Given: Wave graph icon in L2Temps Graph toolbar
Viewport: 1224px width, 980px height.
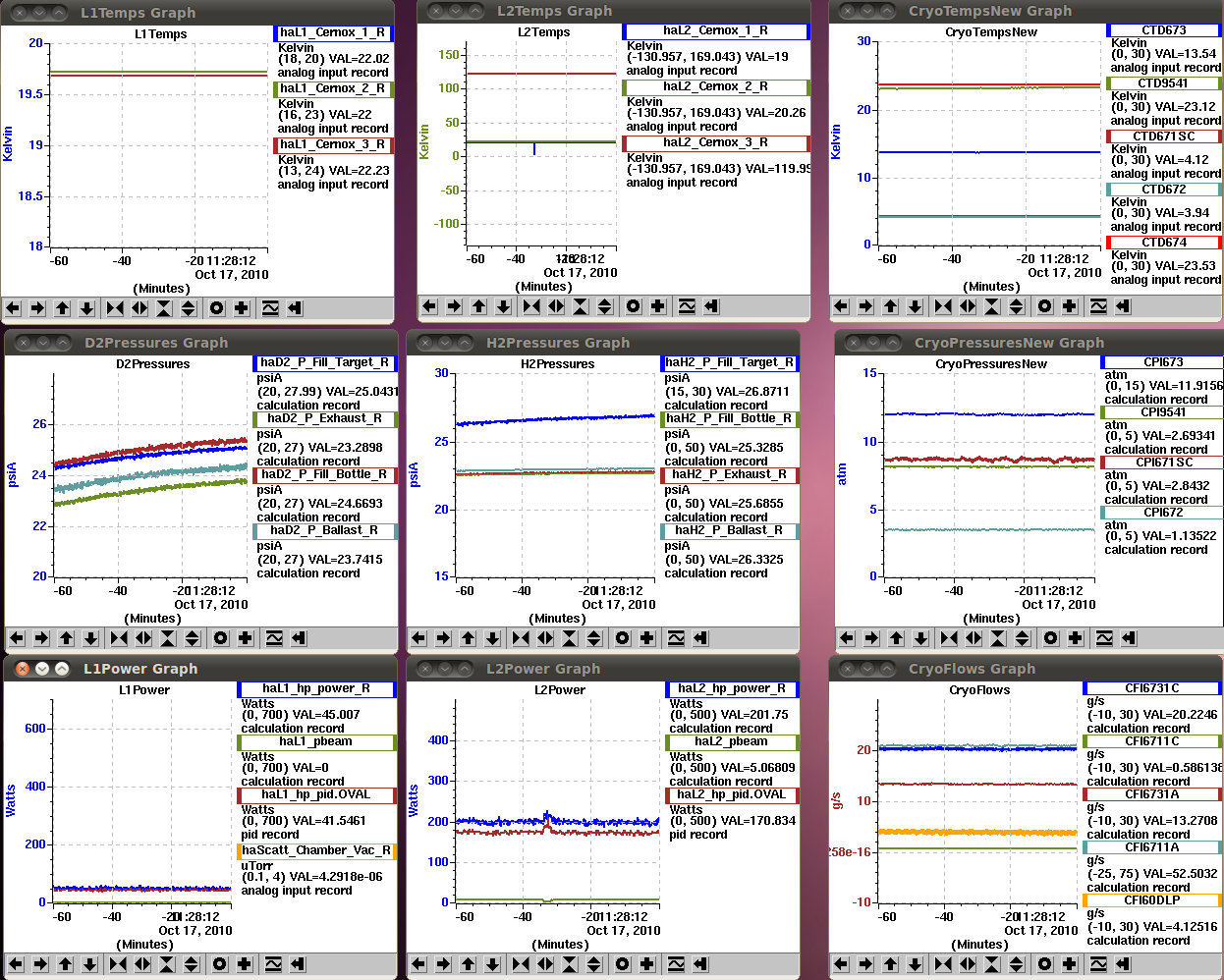Looking at the screenshot, I should [687, 306].
